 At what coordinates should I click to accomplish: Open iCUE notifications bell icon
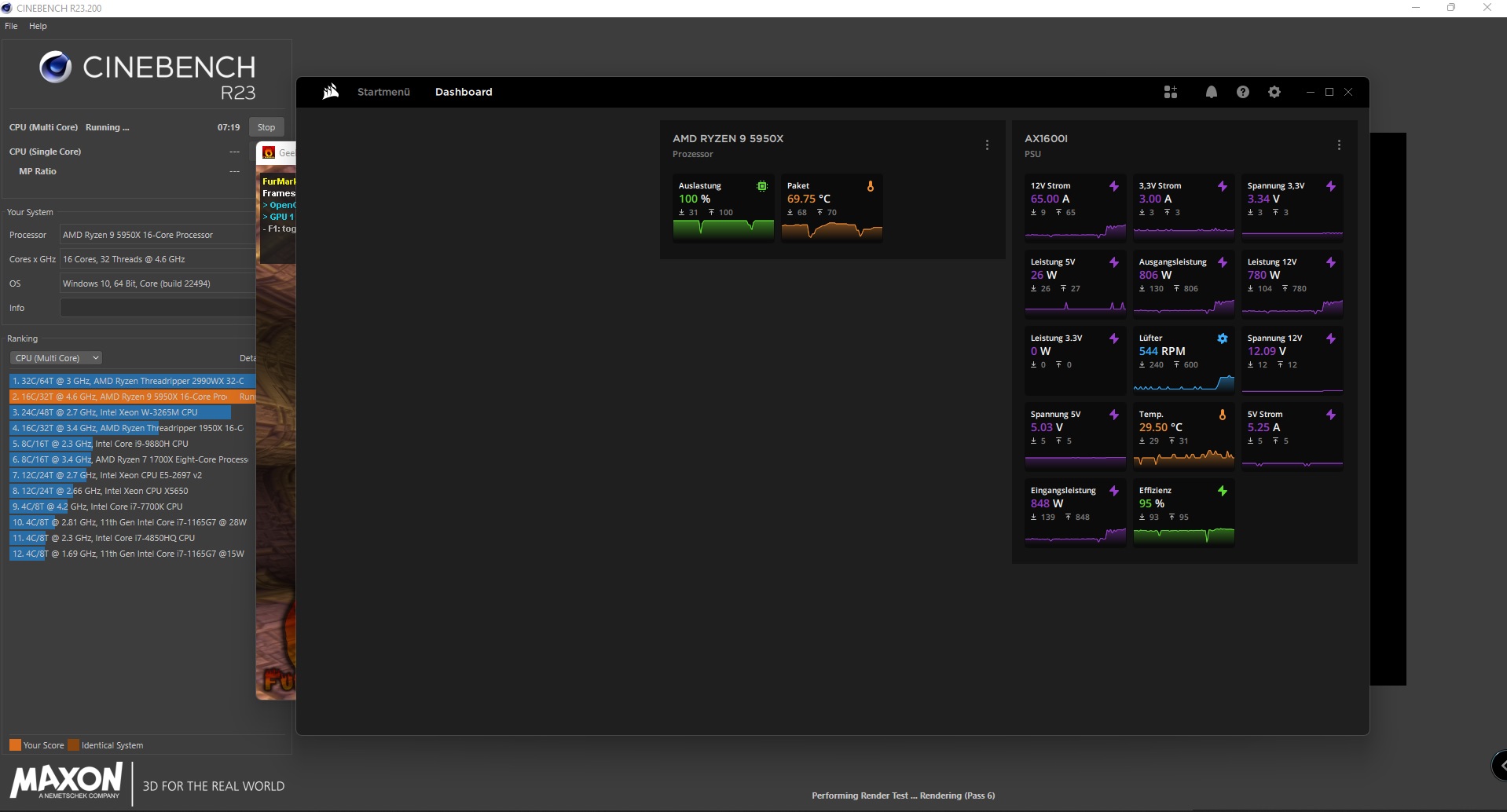click(x=1211, y=92)
